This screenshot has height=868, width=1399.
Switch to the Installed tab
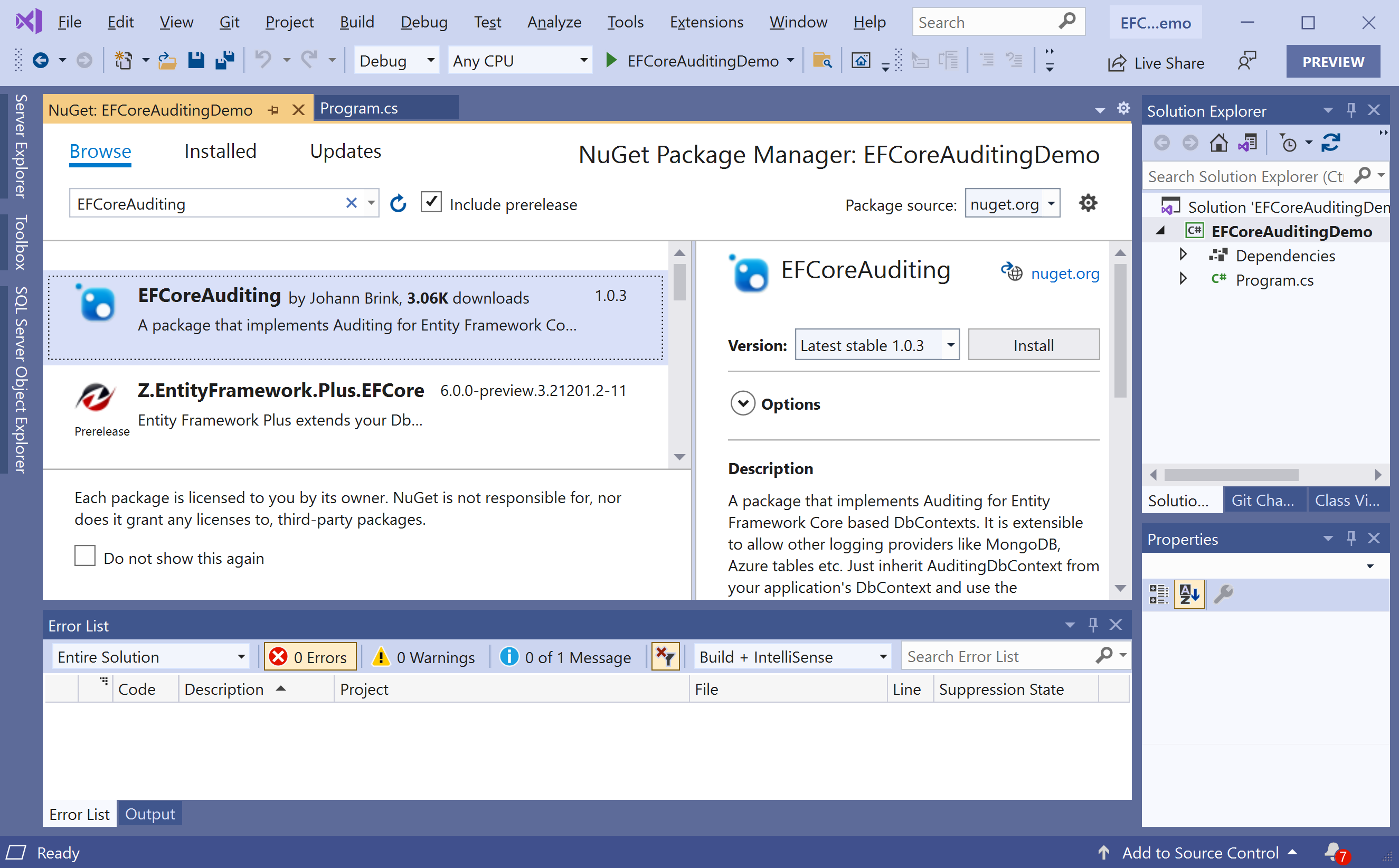pos(220,151)
